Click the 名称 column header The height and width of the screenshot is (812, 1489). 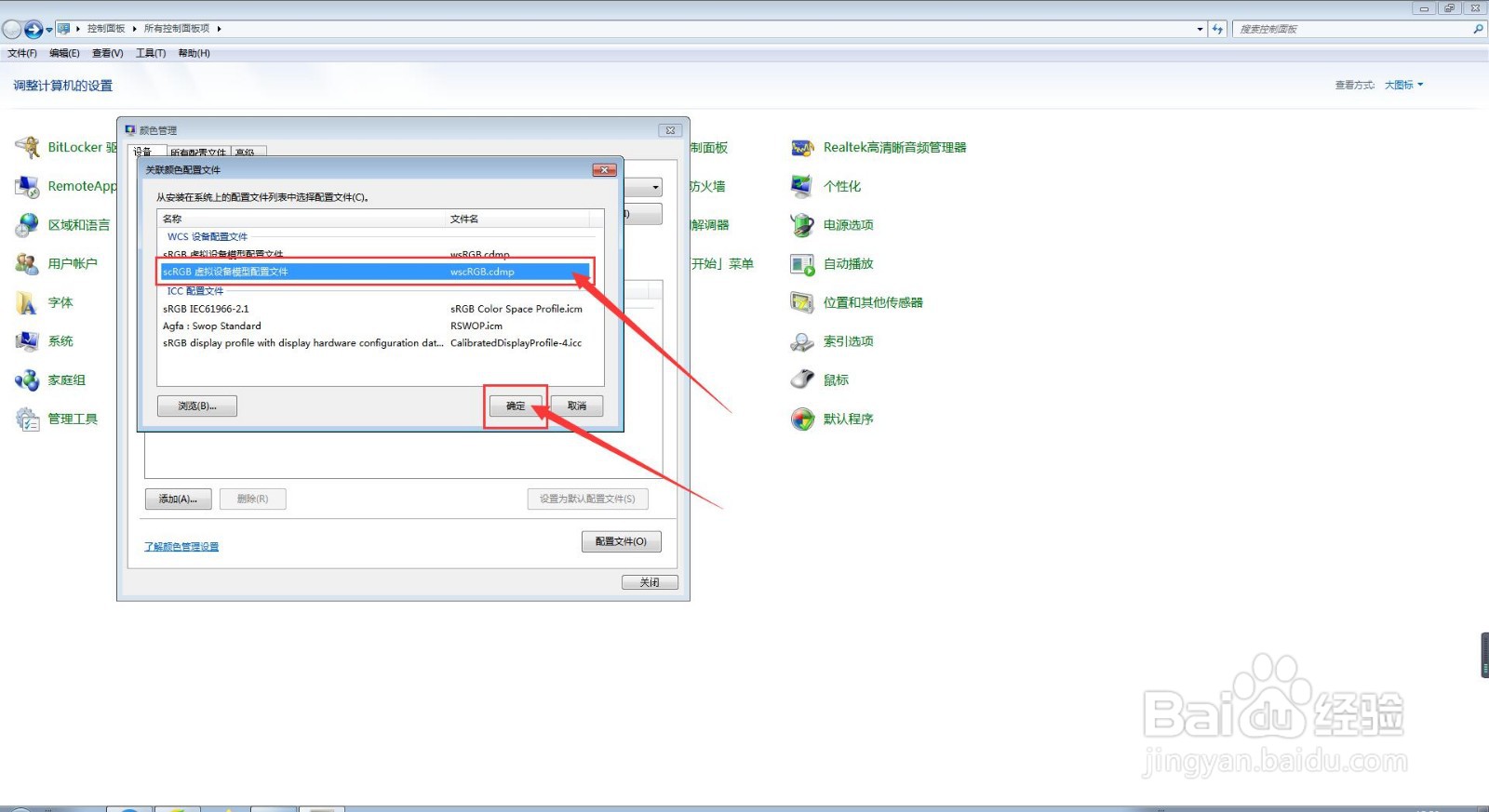302,219
